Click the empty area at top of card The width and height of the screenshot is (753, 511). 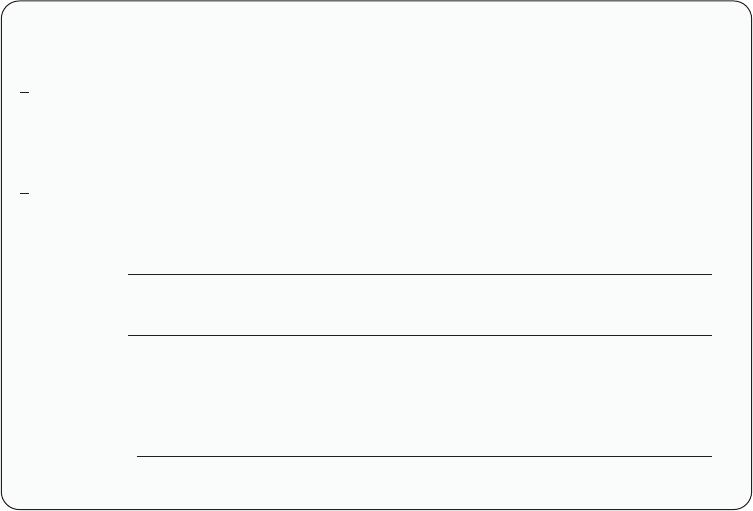376,38
